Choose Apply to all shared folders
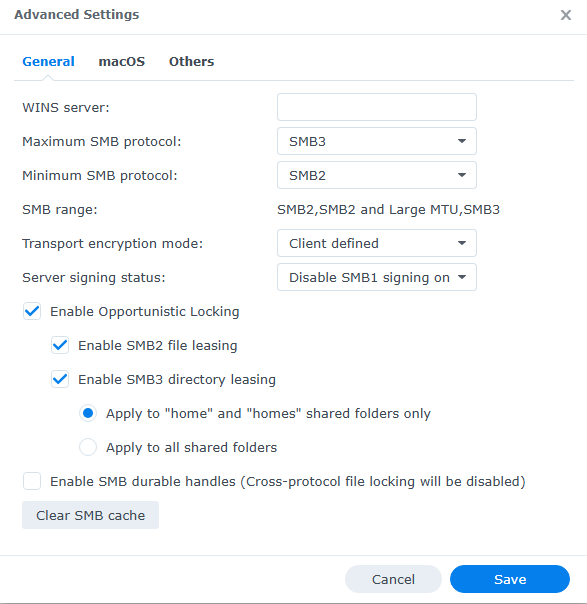 coord(88,447)
